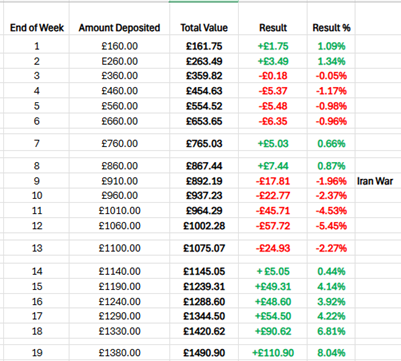
Task: Click the -5.45% result percentage cell
Action: click(331, 226)
